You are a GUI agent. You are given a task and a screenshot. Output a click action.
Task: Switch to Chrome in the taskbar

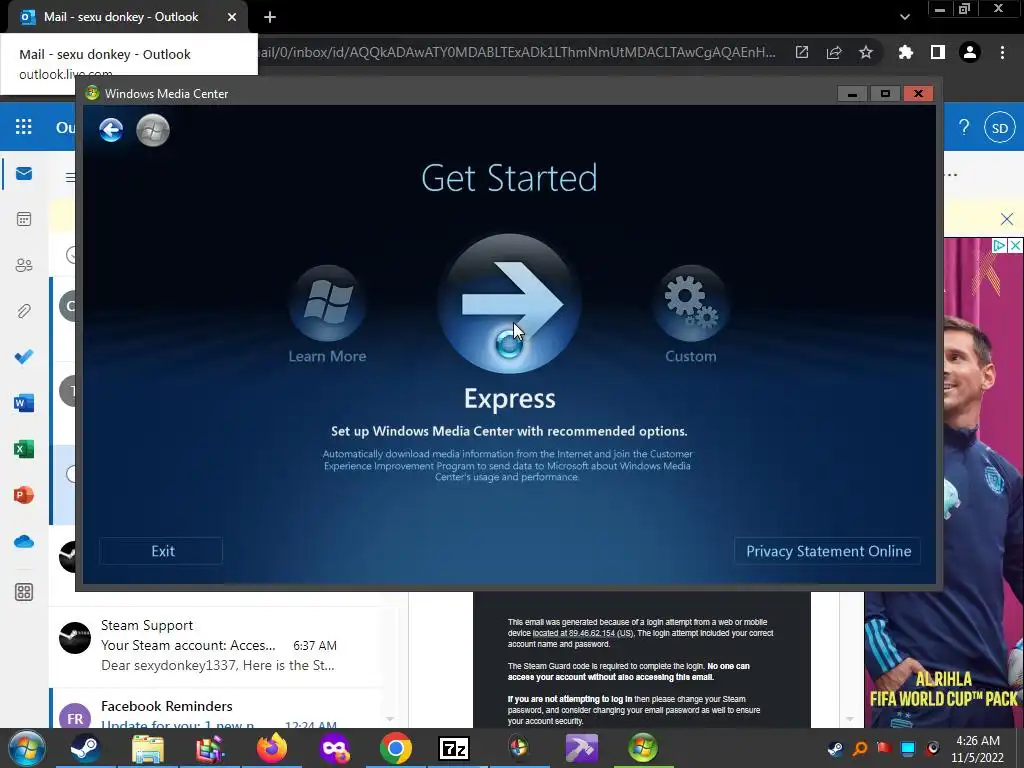[x=396, y=748]
